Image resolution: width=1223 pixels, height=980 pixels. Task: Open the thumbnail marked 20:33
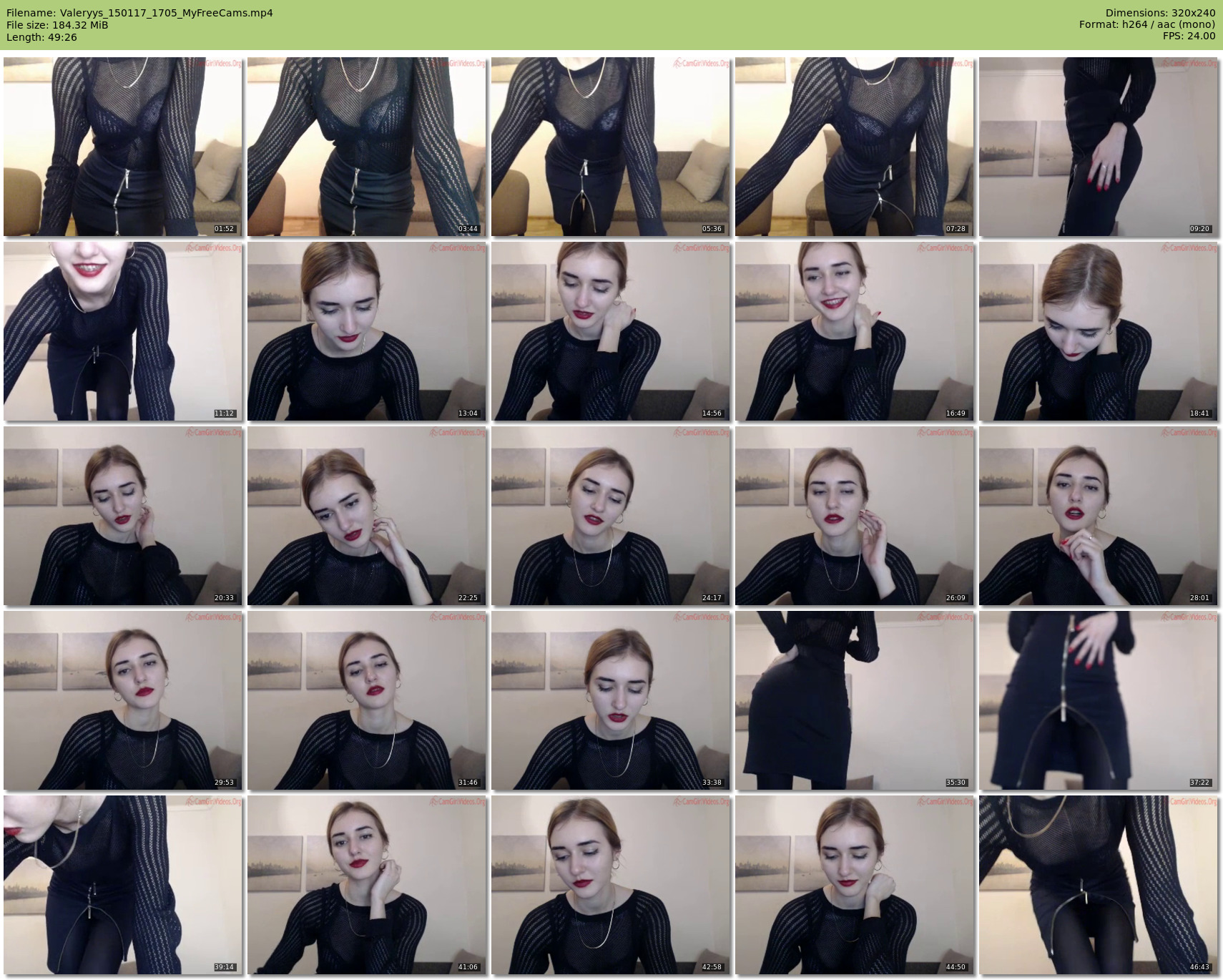(122, 516)
